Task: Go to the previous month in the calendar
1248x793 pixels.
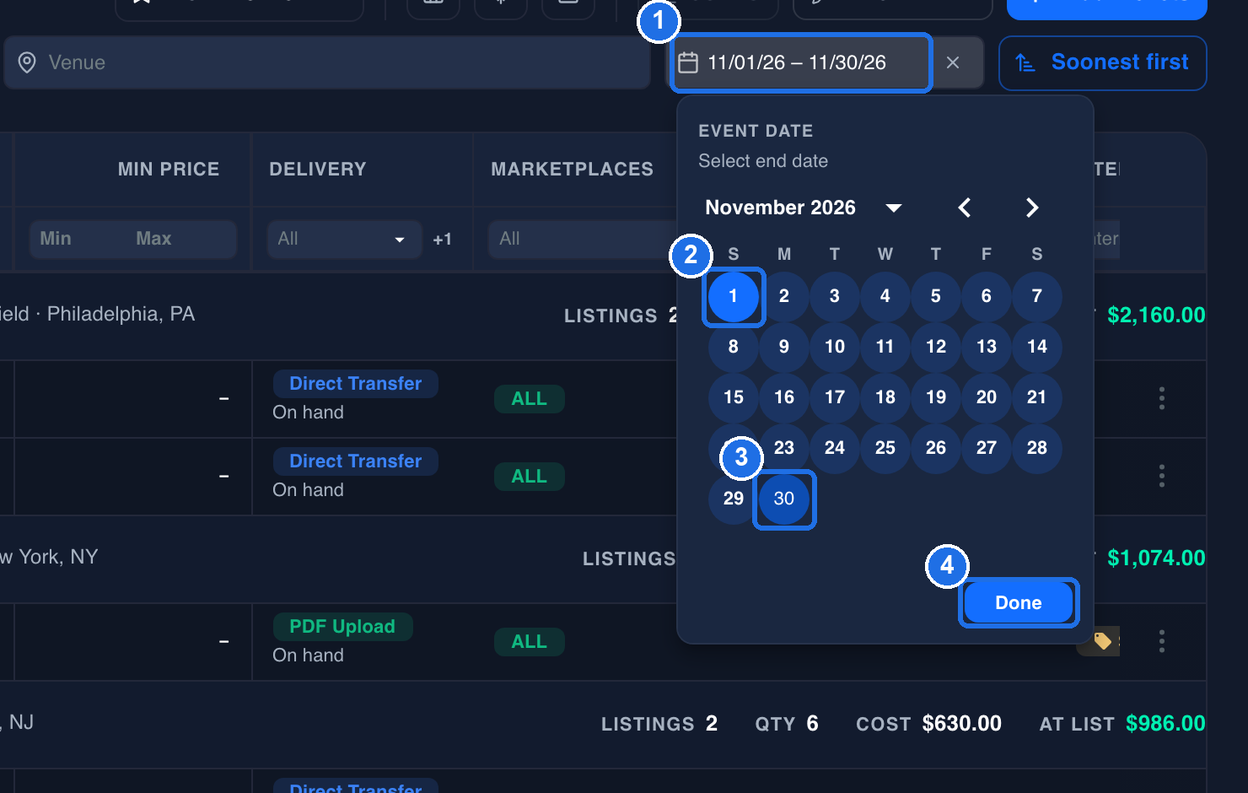Action: (x=965, y=207)
